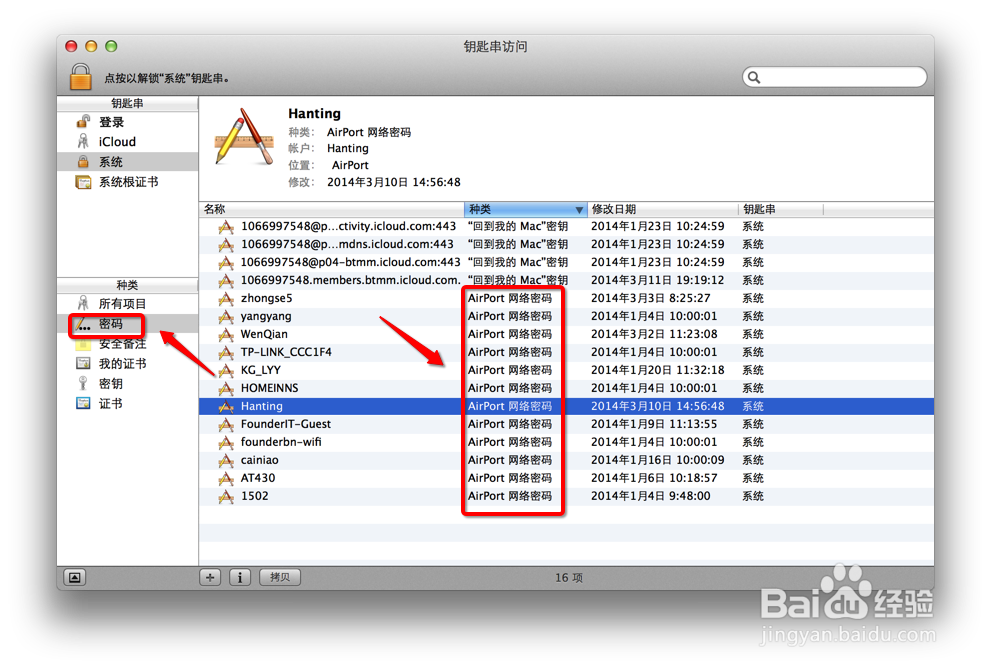
Task: Open the info button for Hanting
Action: pos(239,577)
